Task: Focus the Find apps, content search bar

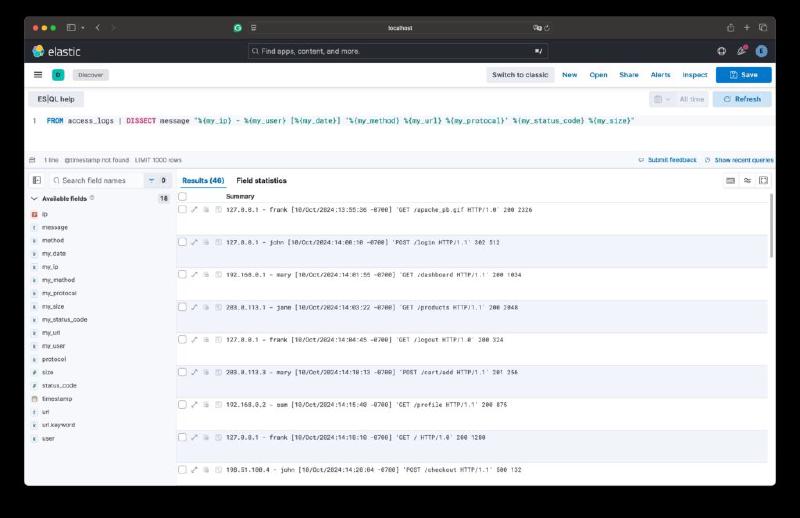Action: 398,51
